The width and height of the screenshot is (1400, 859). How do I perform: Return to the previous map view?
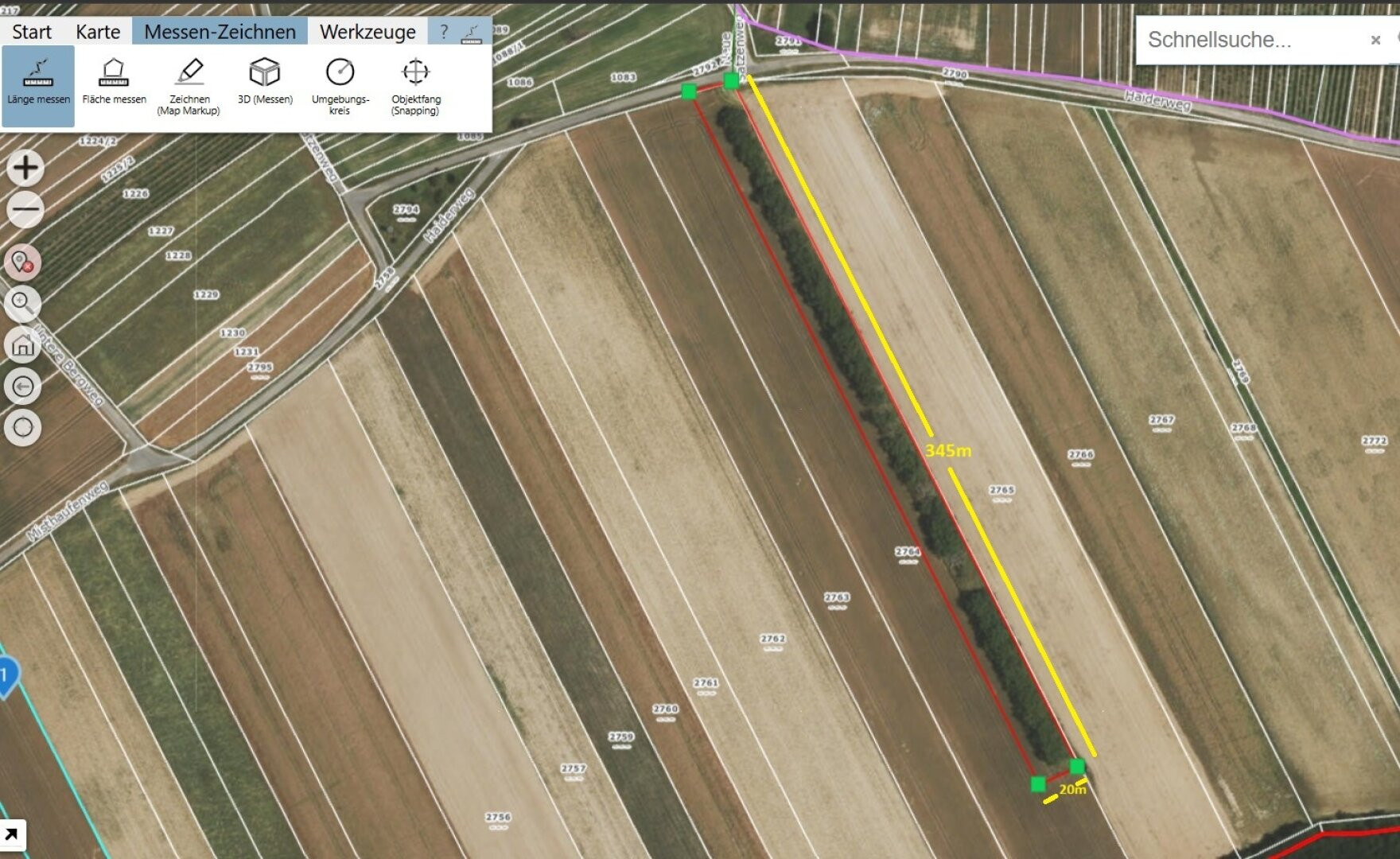tap(22, 386)
